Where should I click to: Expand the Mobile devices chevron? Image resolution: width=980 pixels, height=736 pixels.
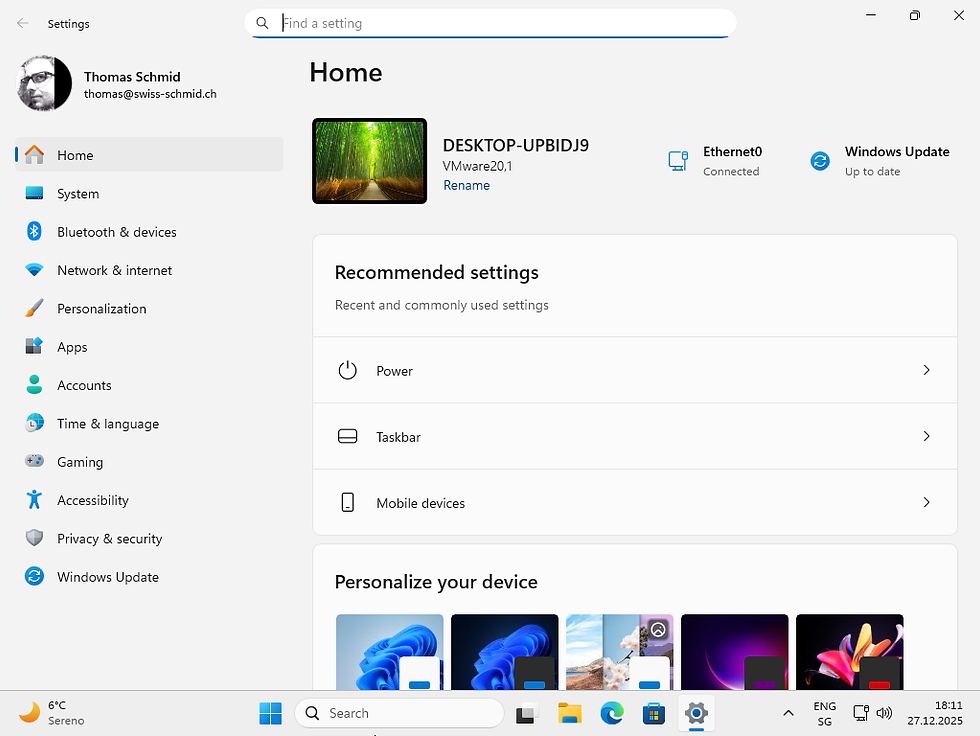(927, 502)
